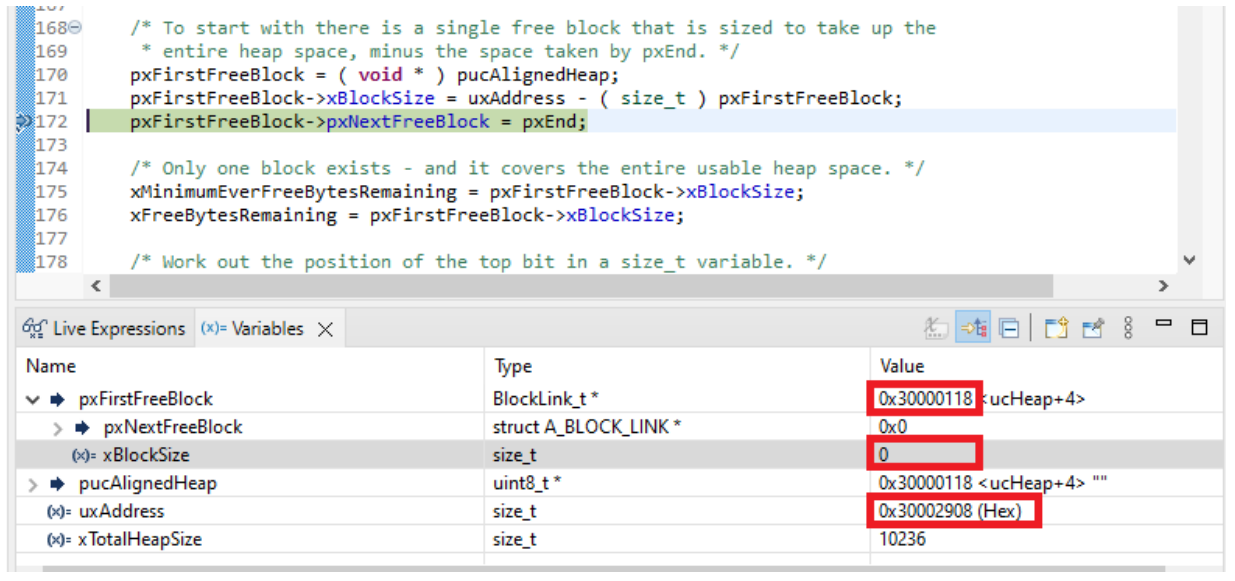Click the Pin to Debug Context icon
The image size is (1235, 581).
1092,328
